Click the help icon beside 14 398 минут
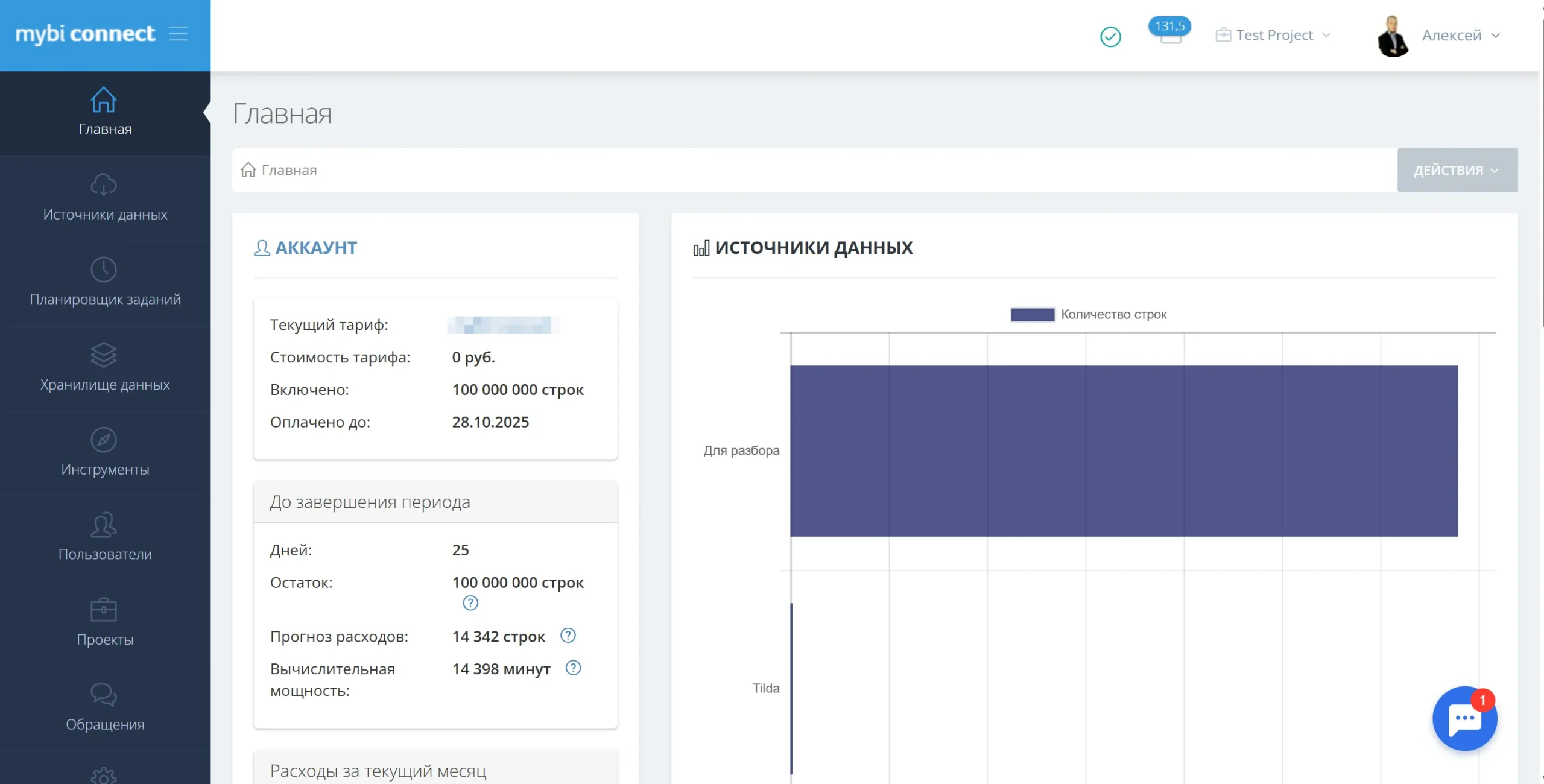1544x784 pixels. tap(573, 668)
